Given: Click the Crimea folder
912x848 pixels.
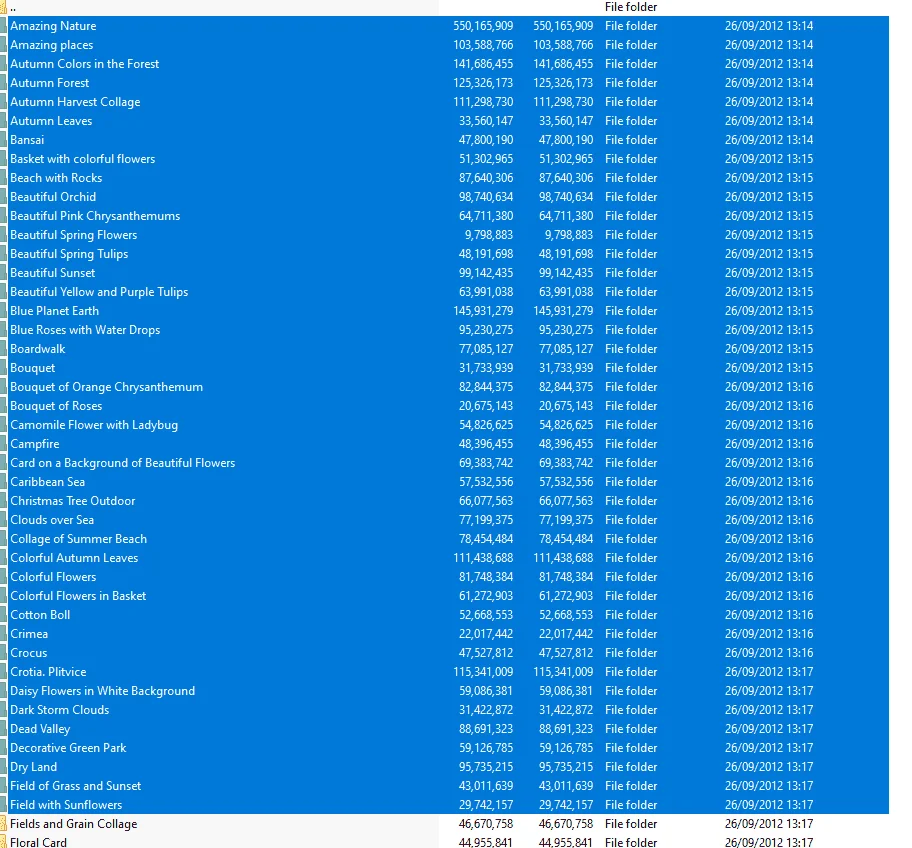Looking at the screenshot, I should [x=28, y=634].
